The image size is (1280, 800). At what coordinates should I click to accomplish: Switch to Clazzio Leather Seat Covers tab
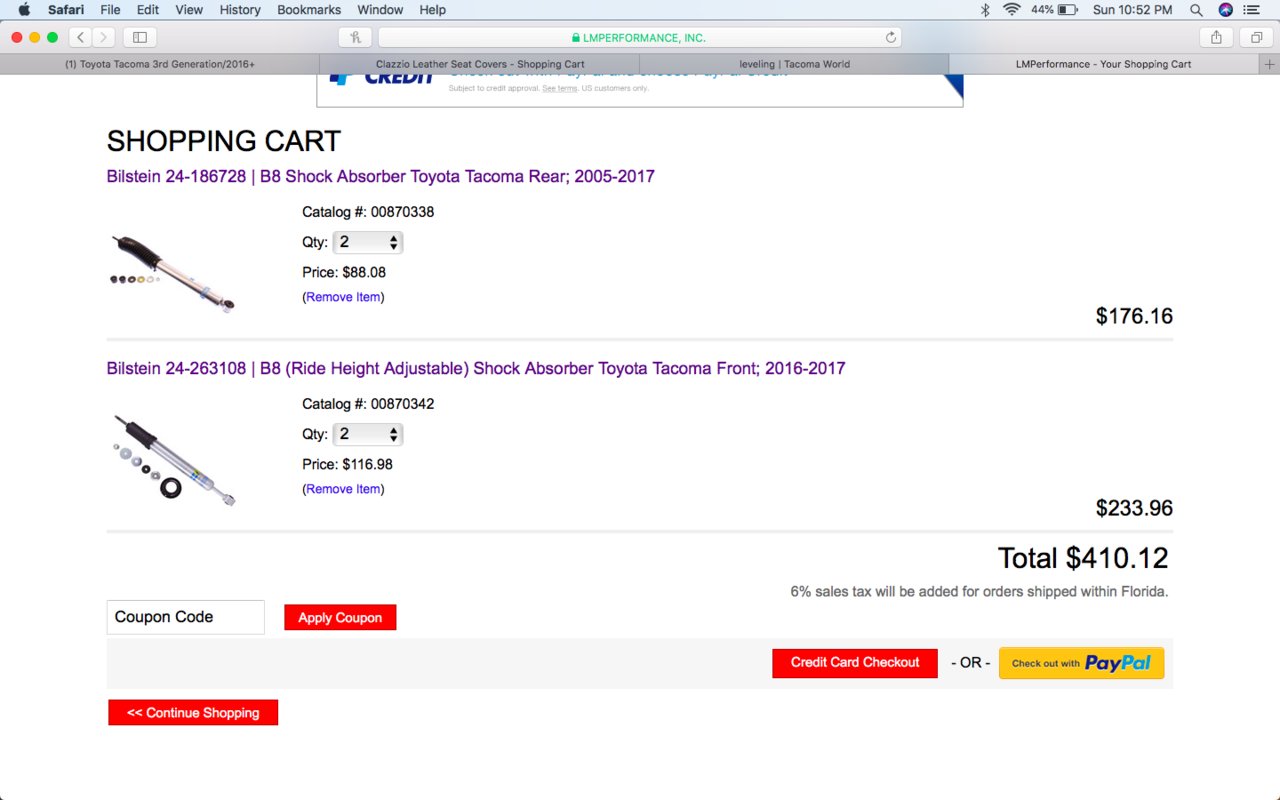pyautogui.click(x=480, y=64)
